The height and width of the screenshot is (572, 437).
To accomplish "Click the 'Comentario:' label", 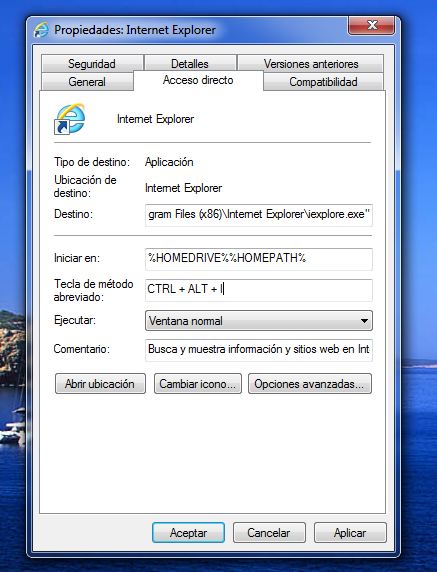I will tap(81, 349).
